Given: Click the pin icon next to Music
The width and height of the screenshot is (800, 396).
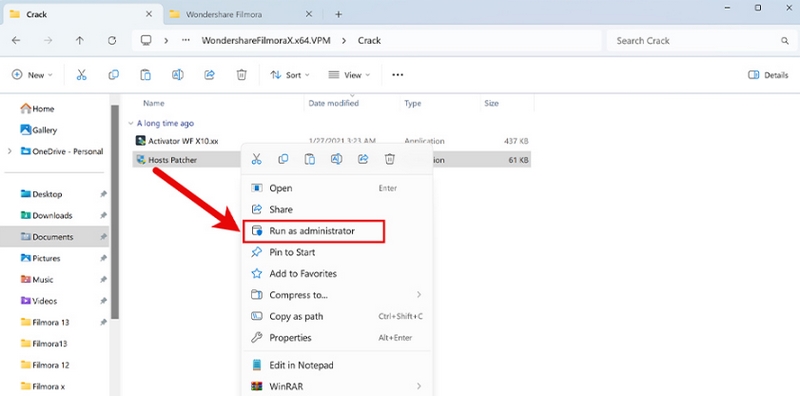Looking at the screenshot, I should coord(103,280).
